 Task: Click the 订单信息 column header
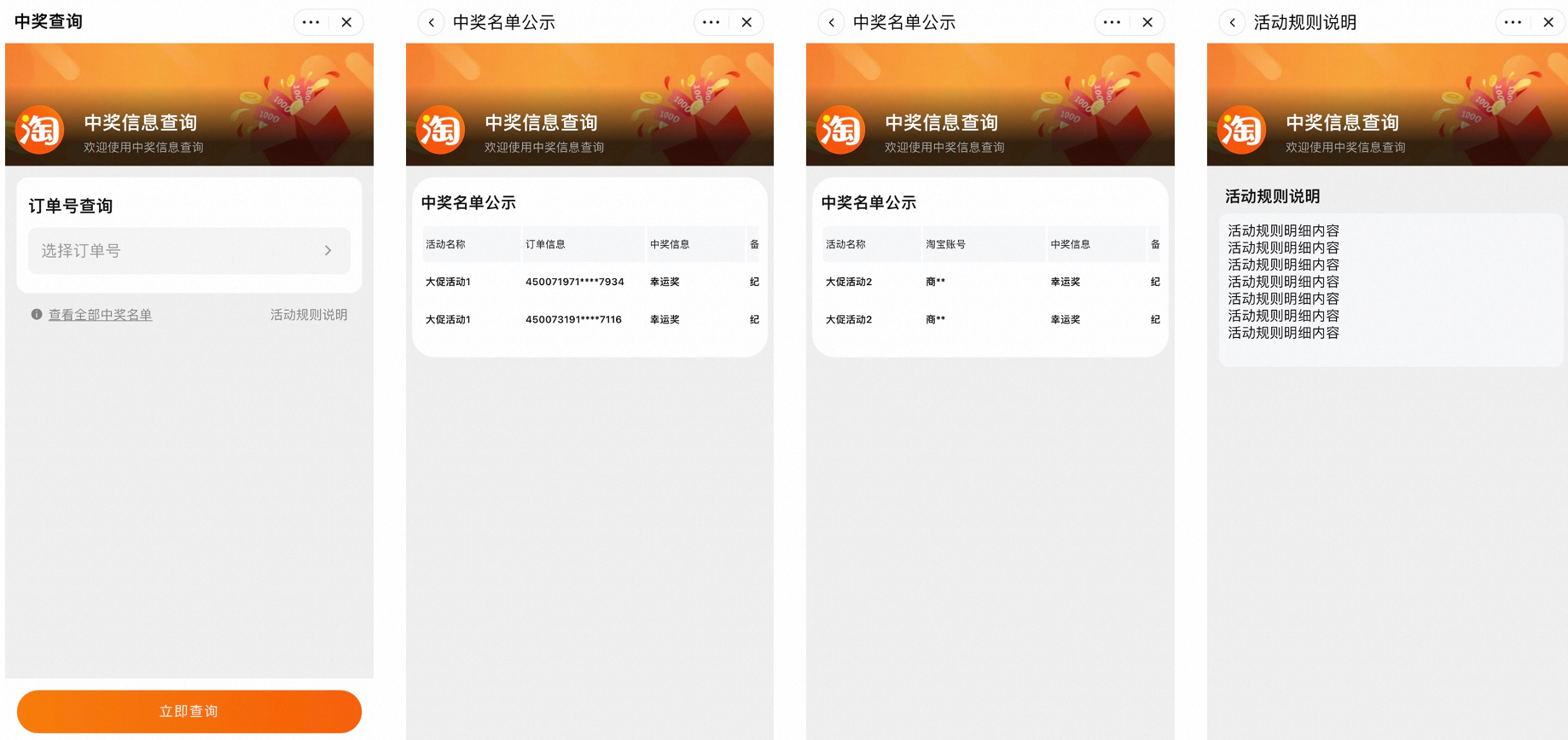pos(545,244)
